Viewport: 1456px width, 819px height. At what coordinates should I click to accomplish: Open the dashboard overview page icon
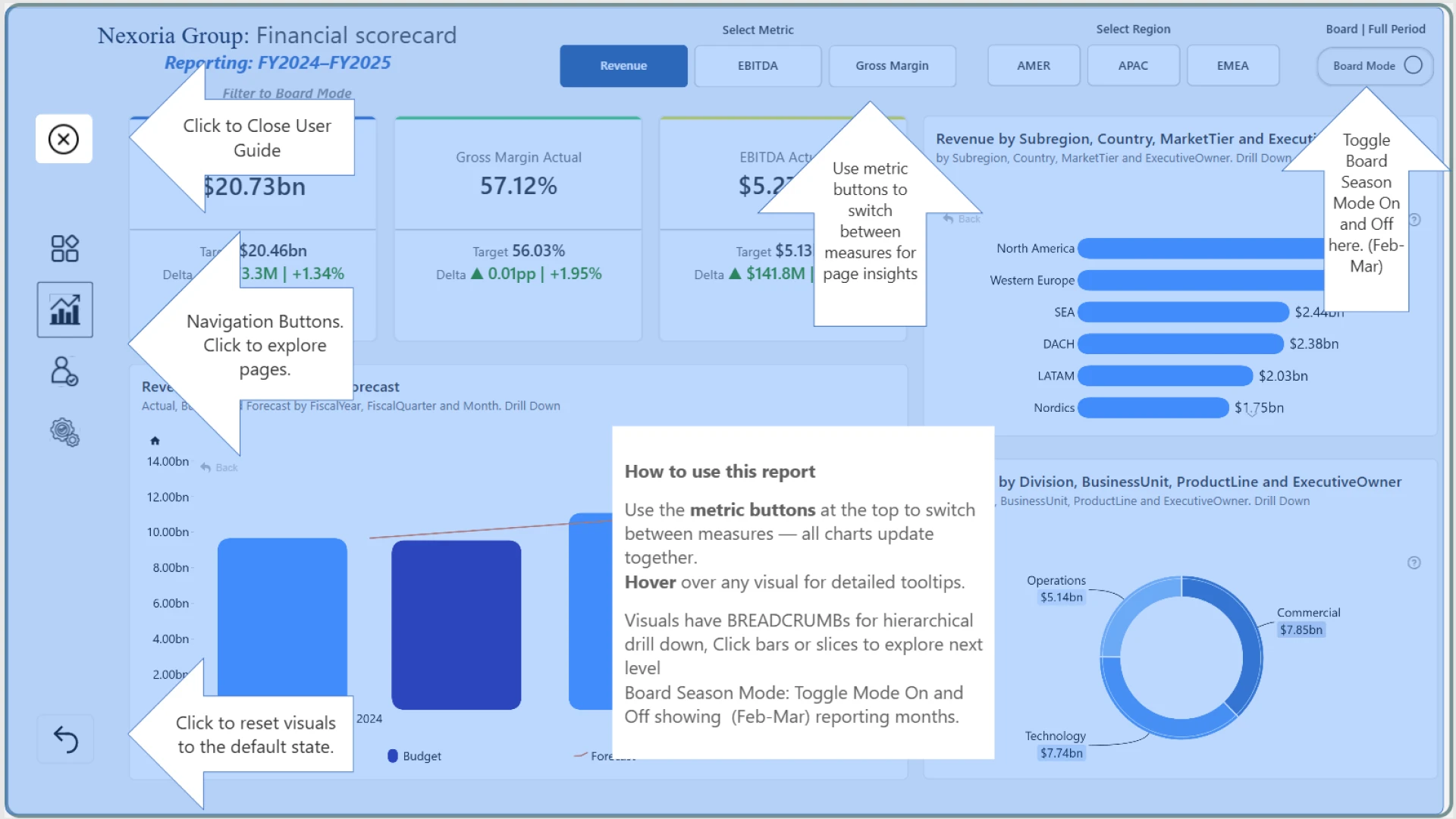64,248
